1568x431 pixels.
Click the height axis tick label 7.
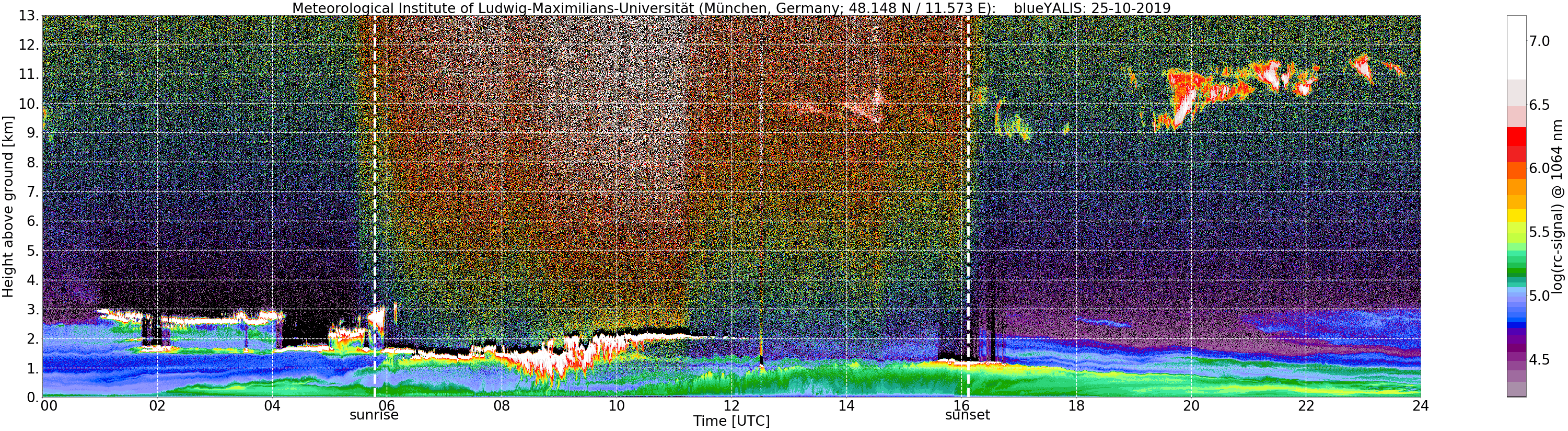point(32,192)
